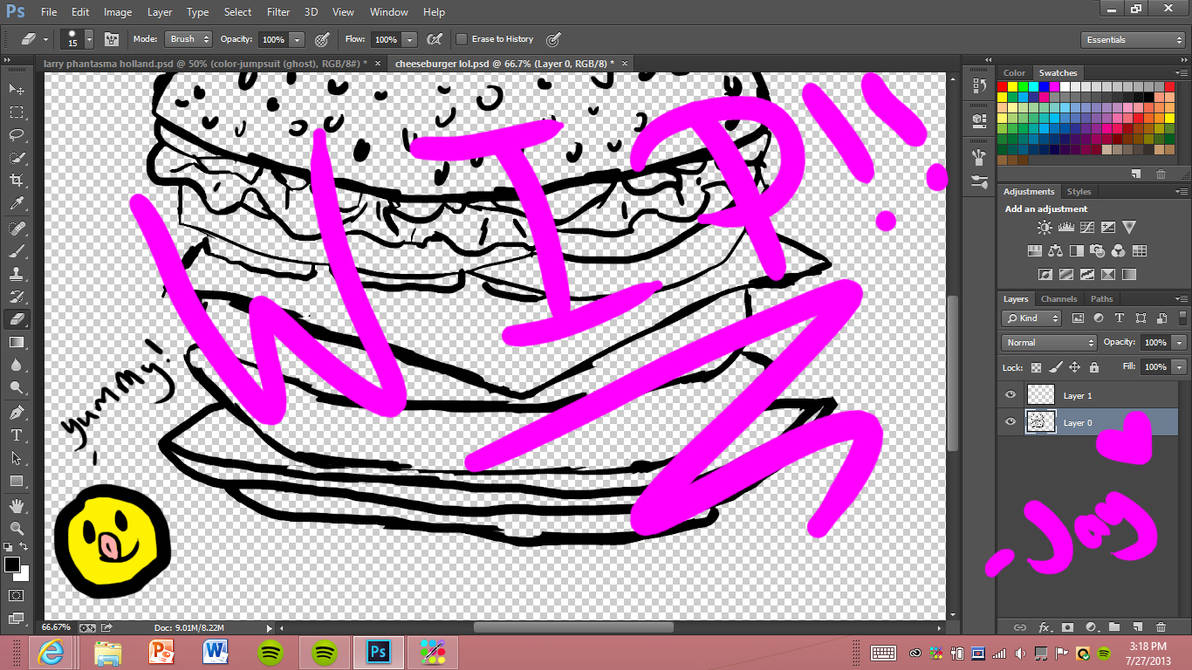Image resolution: width=1192 pixels, height=670 pixels.
Task: Select the Horizontal Type tool
Action: 17,436
